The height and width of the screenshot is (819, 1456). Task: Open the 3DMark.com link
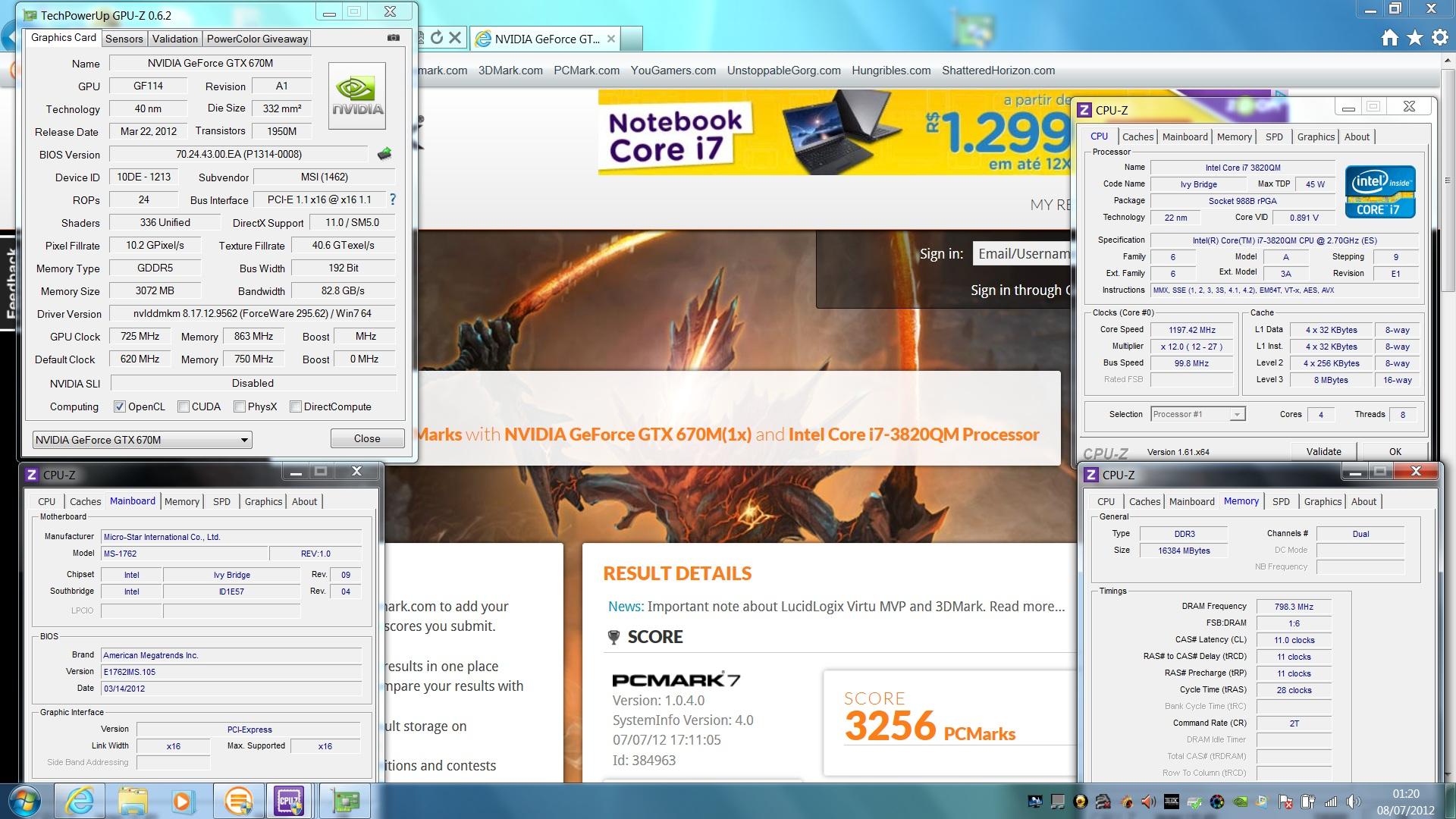coord(510,71)
